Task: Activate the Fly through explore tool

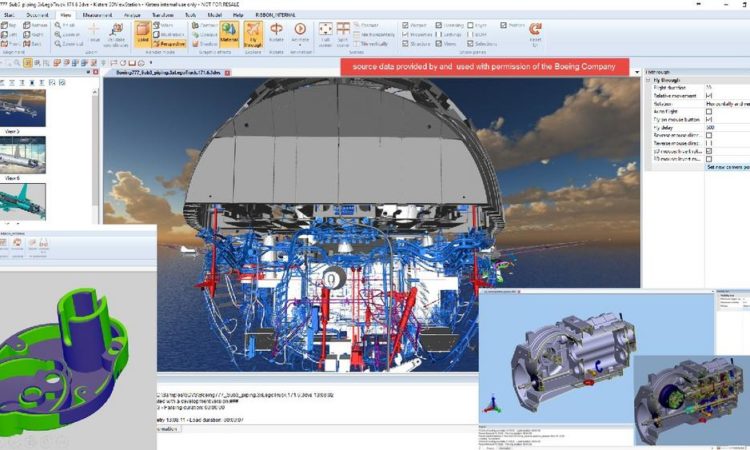Action: coord(253,33)
